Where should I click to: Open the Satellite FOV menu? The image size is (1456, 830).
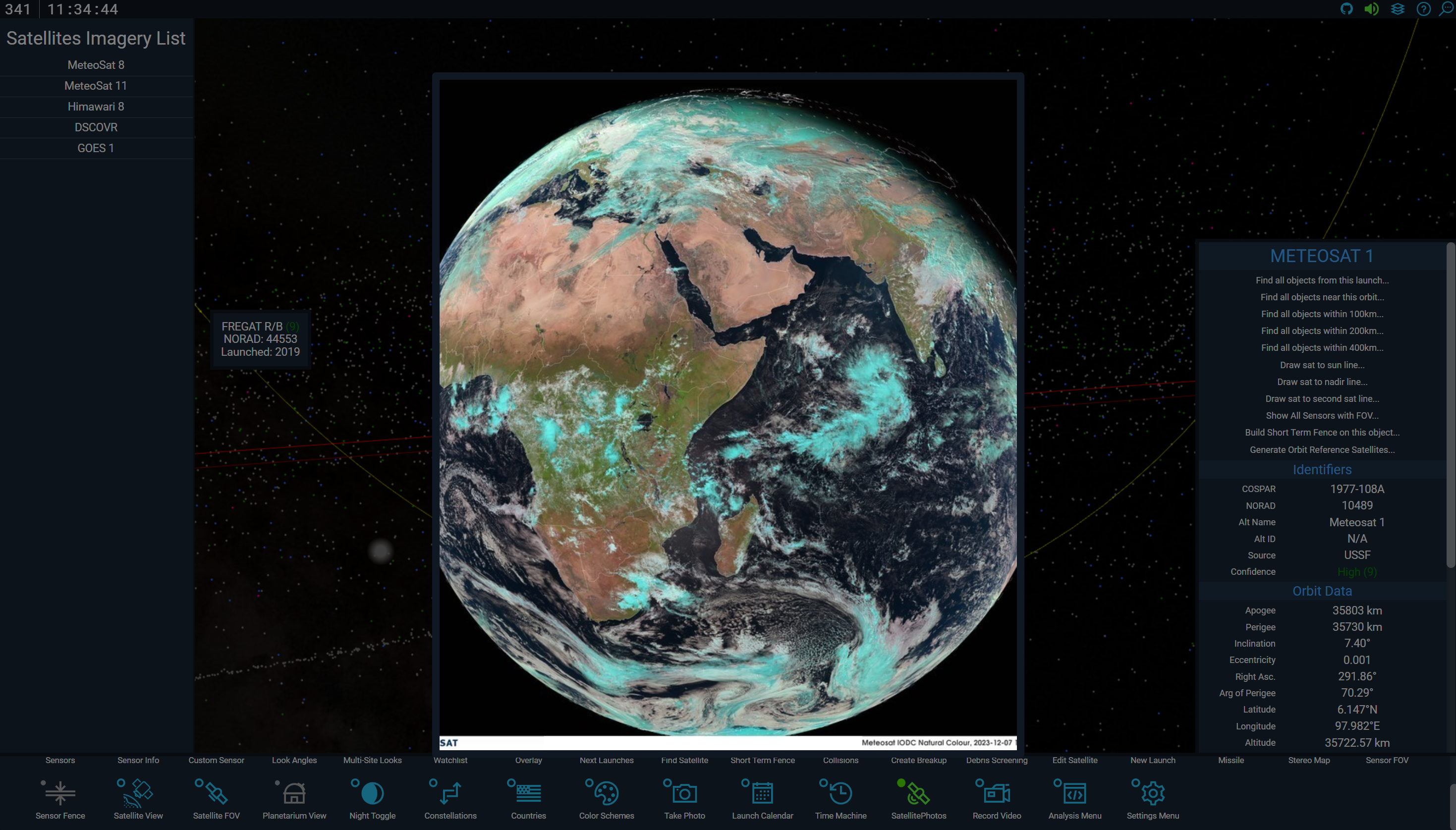pos(216,793)
